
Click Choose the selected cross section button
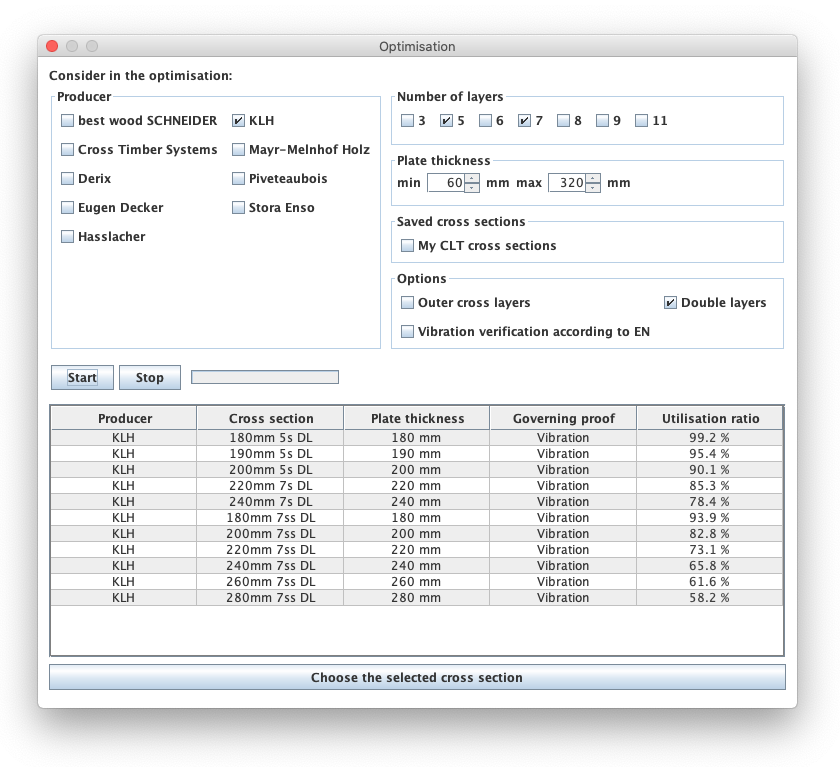(x=417, y=678)
